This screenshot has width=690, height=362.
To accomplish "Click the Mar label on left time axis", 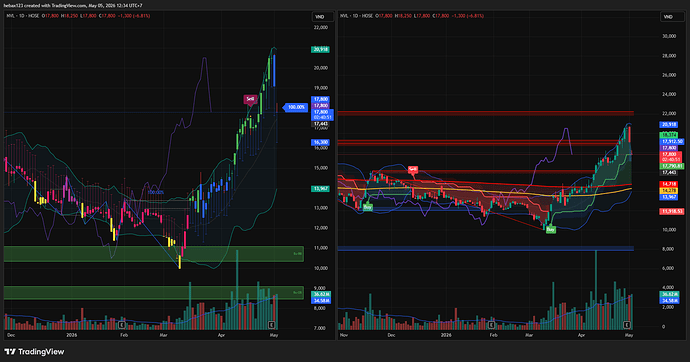I will tap(163, 335).
